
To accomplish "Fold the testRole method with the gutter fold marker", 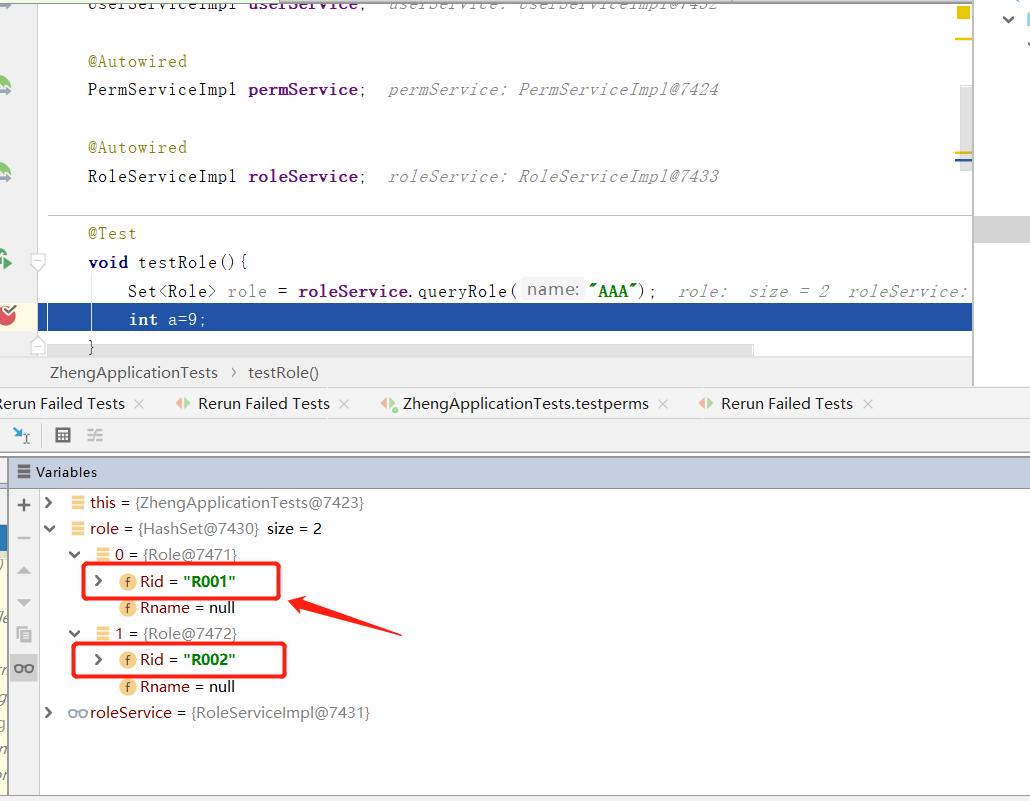I will coord(37,262).
